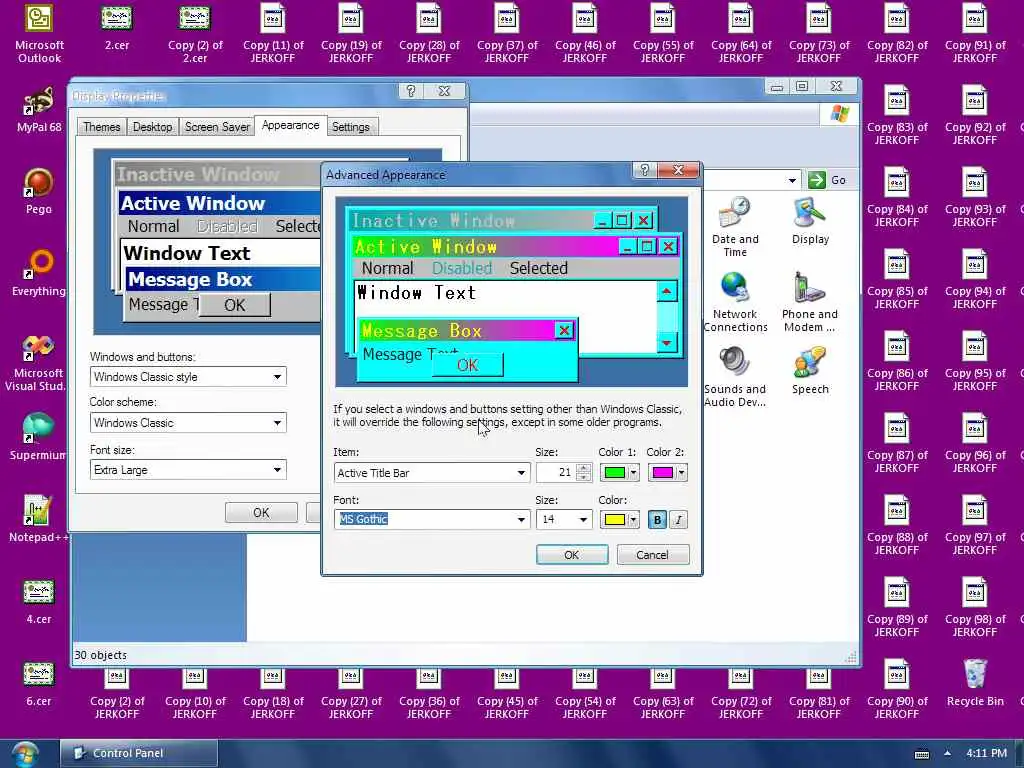Toggle bold font style button
Image resolution: width=1024 pixels, height=768 pixels.
[x=657, y=520]
